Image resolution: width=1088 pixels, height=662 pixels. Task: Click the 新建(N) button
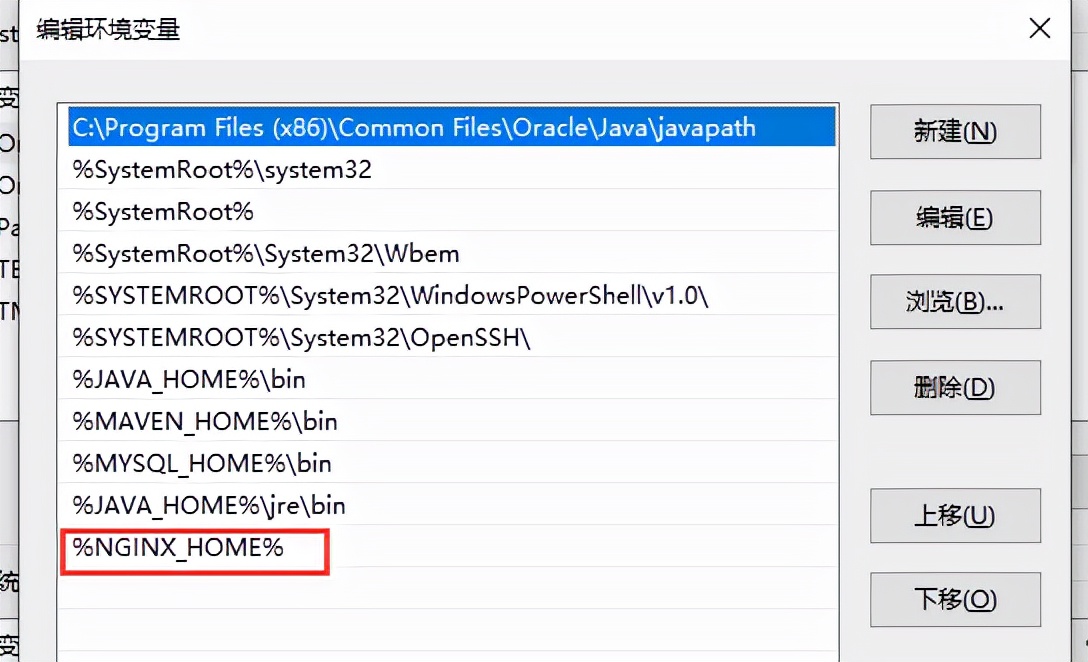(x=954, y=132)
